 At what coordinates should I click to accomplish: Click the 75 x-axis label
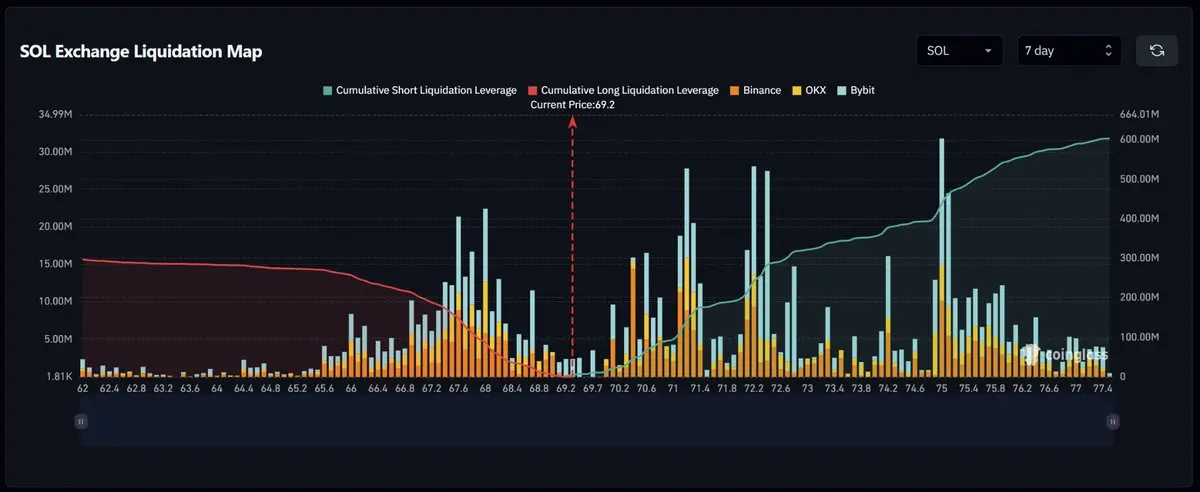tap(941, 388)
